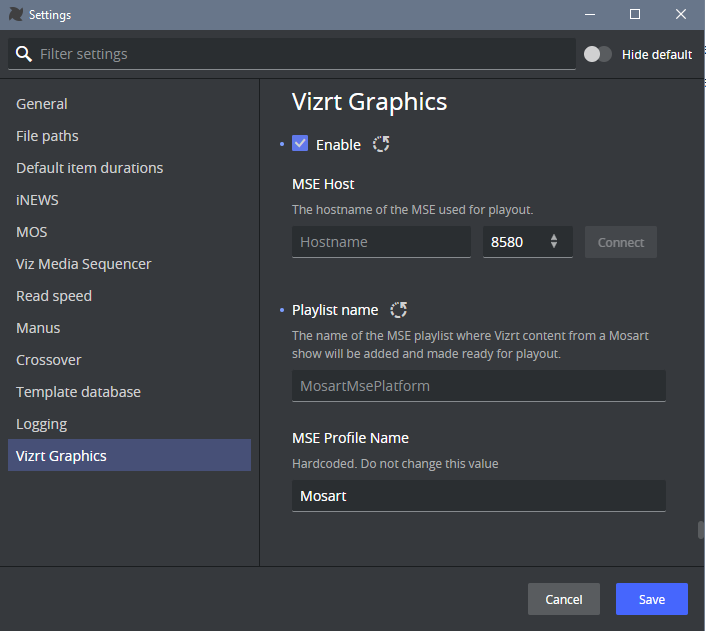Select the Vizrt Graphics section
Screen dimensions: 706x631
click(129, 455)
